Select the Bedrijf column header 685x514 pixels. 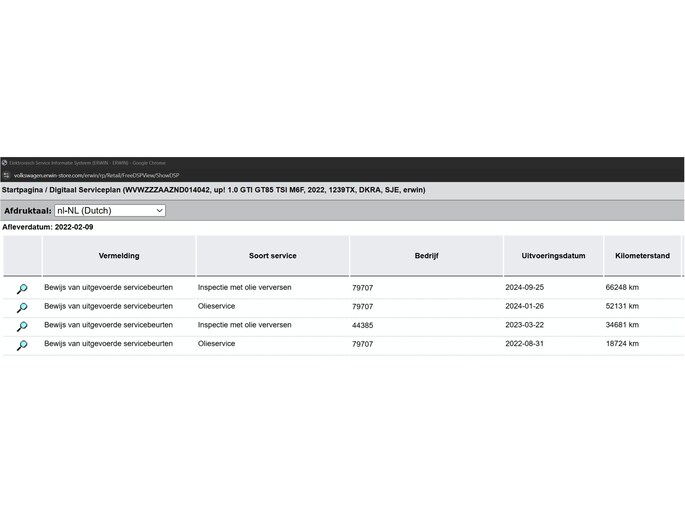click(426, 256)
